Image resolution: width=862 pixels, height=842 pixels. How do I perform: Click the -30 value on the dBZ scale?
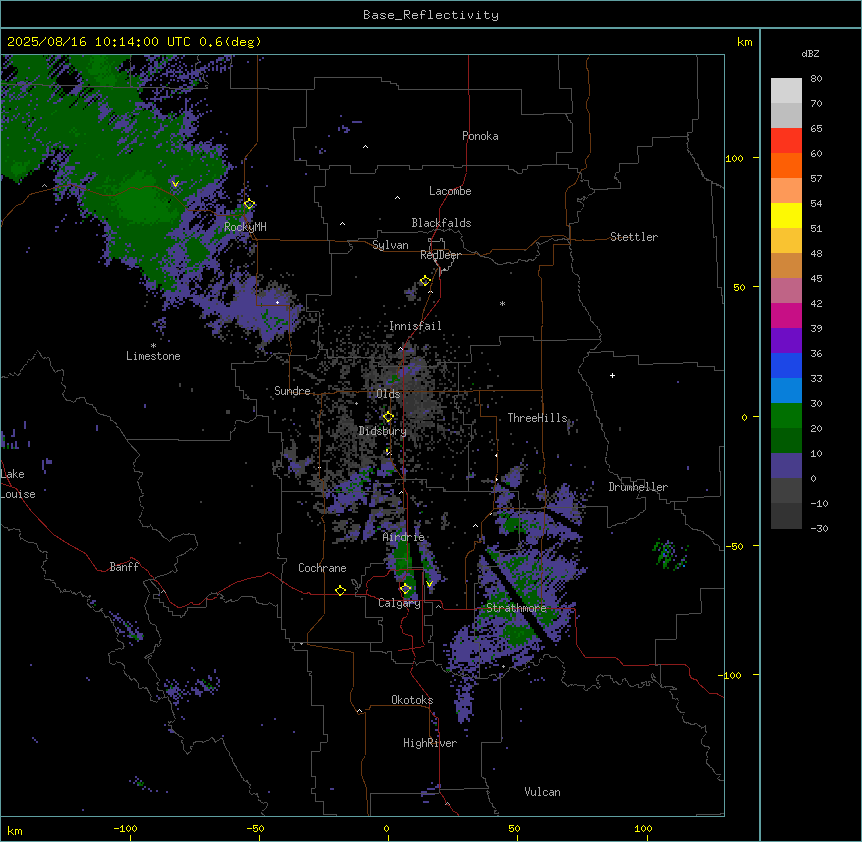(819, 528)
